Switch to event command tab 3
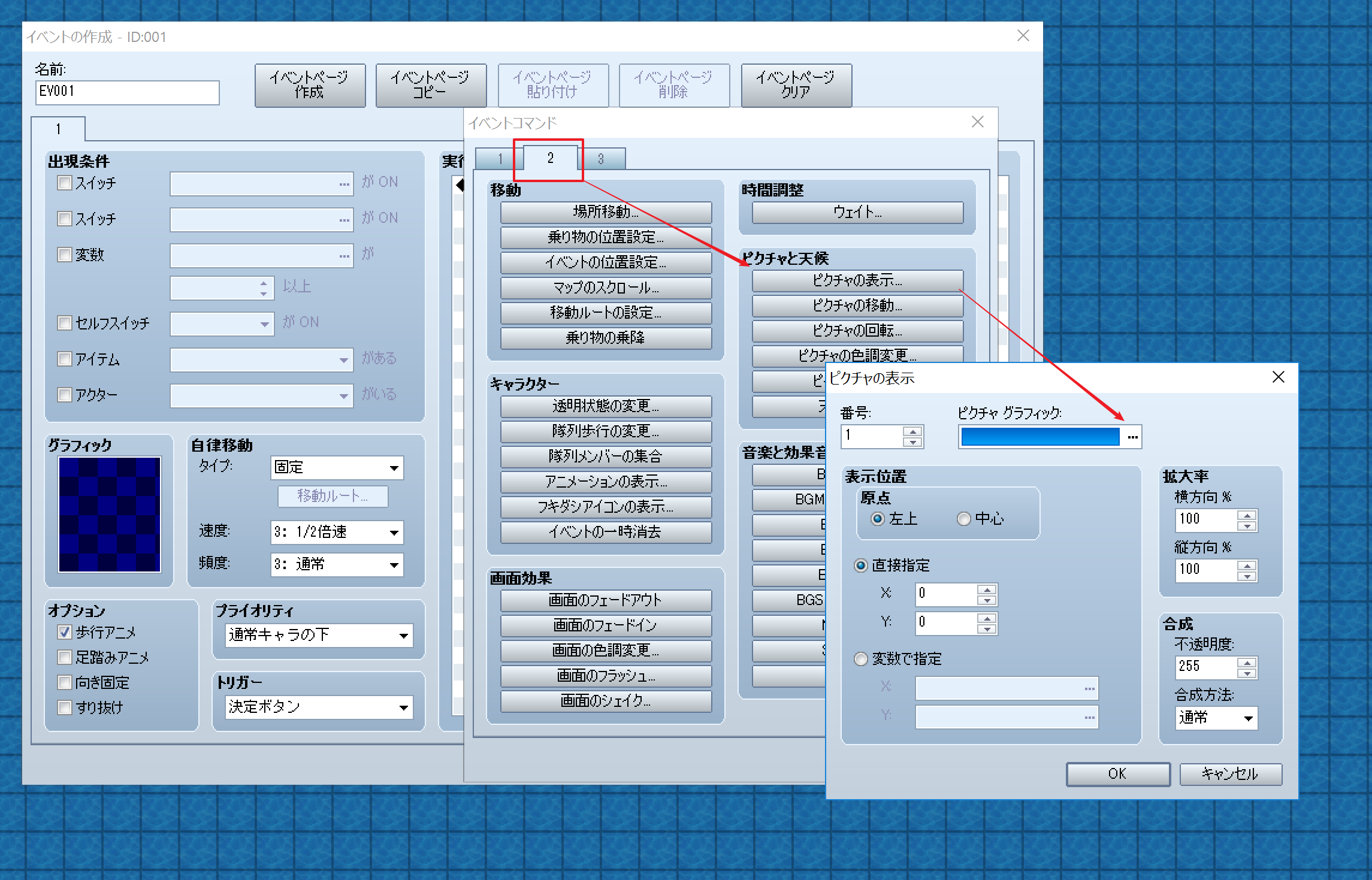The height and width of the screenshot is (880, 1372). pos(602,158)
